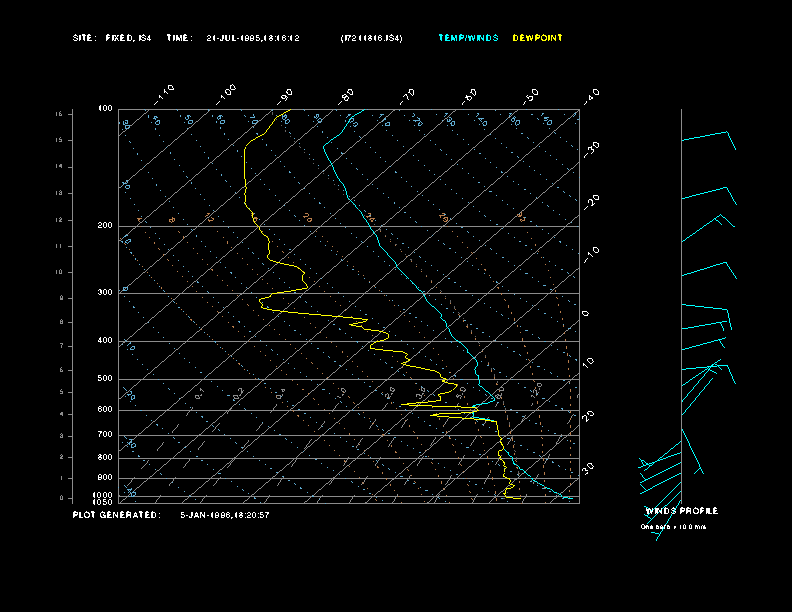Click the 700 pressure level label
The height and width of the screenshot is (612, 792).
point(105,435)
